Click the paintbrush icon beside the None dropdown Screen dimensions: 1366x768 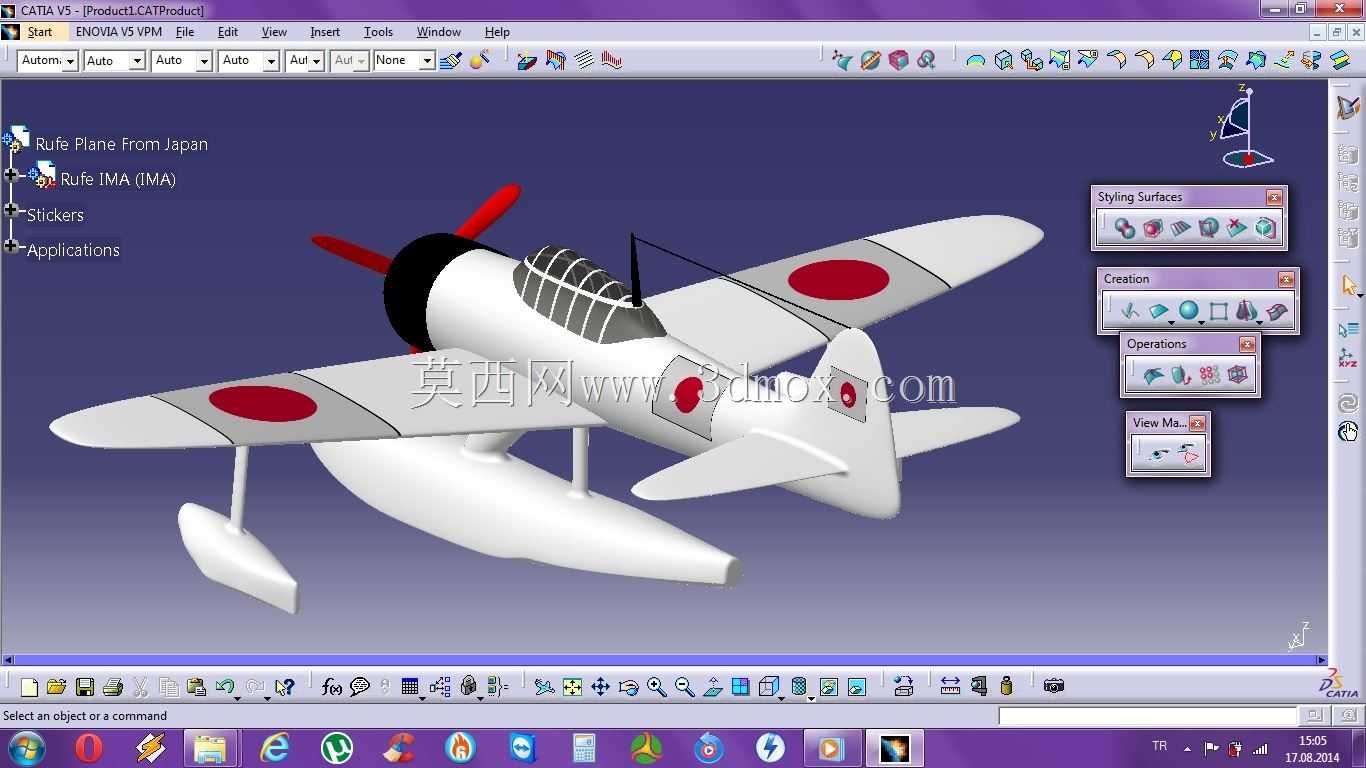[x=451, y=60]
